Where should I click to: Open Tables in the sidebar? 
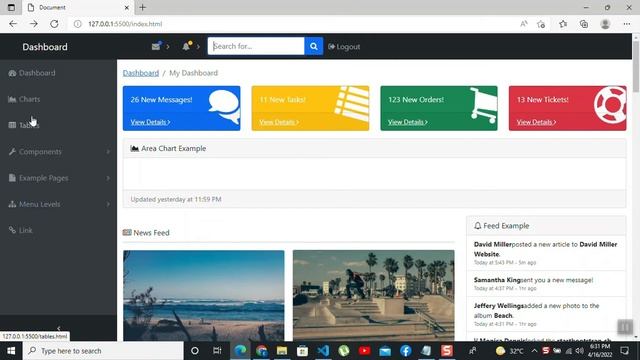click(x=24, y=125)
